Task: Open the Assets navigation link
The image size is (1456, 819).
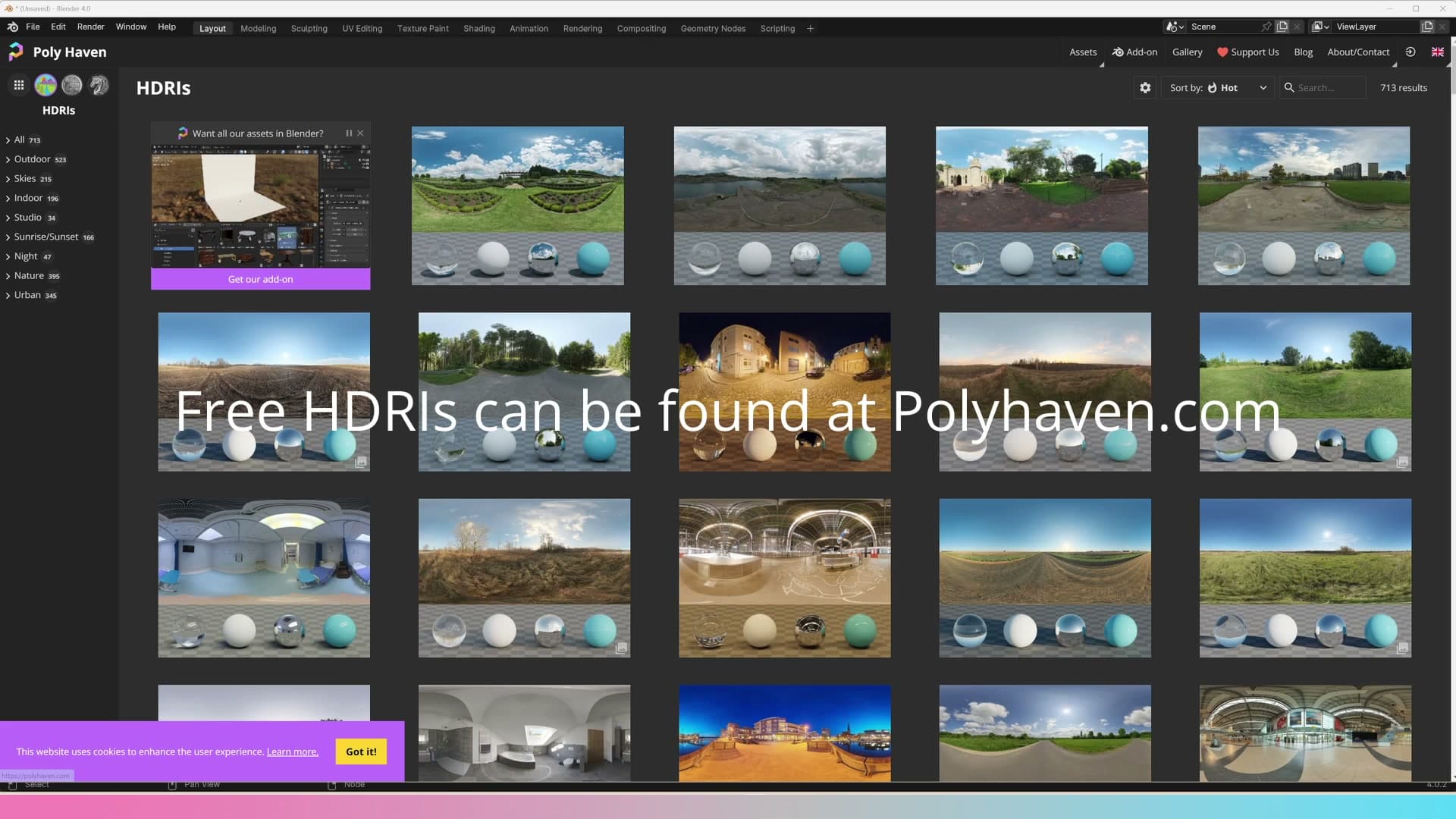Action: tap(1083, 52)
